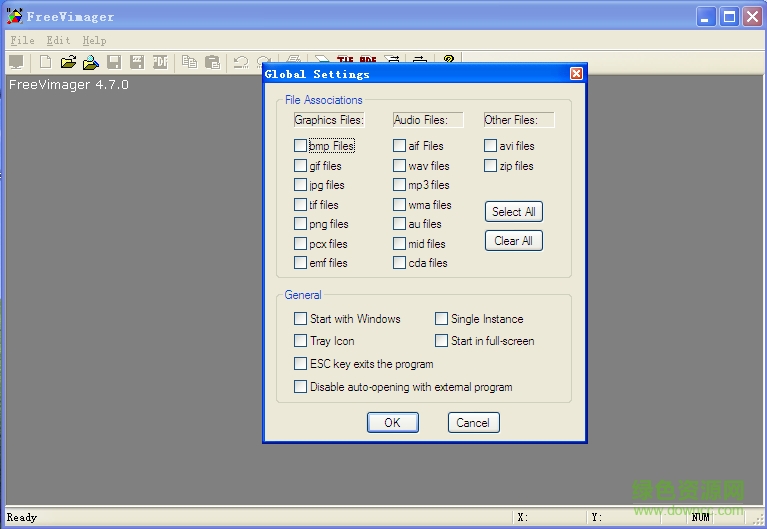This screenshot has height=529, width=767.
Task: Click the Undo arrow toolbar icon
Action: click(241, 62)
